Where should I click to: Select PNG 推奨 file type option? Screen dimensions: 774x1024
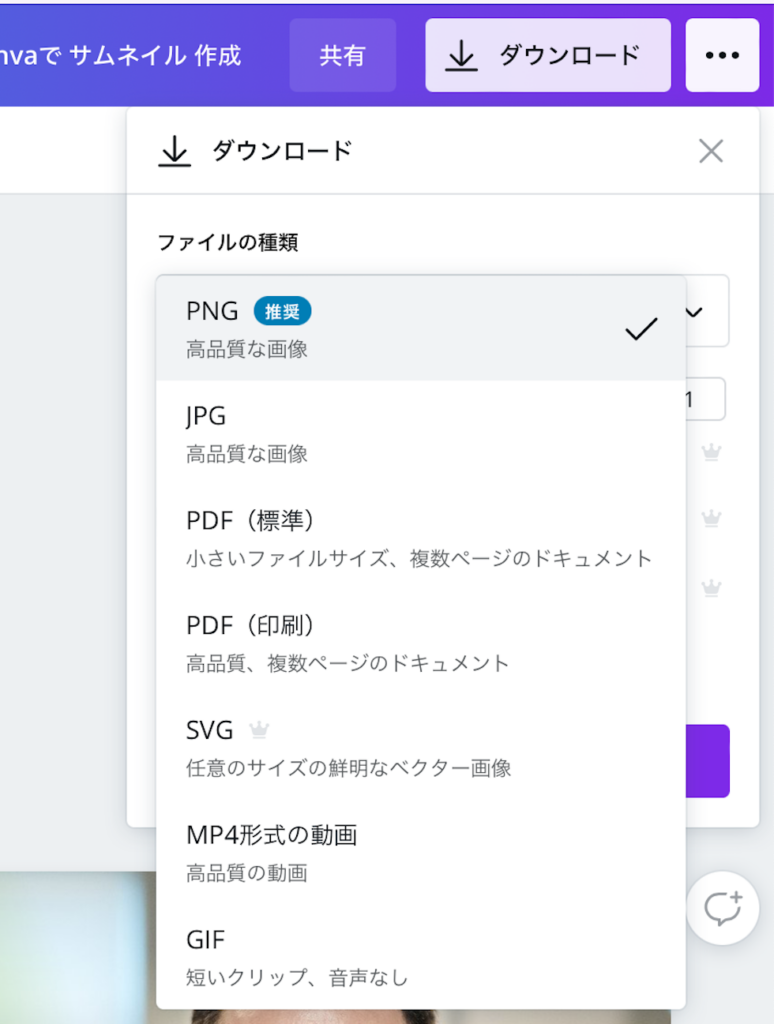point(421,328)
